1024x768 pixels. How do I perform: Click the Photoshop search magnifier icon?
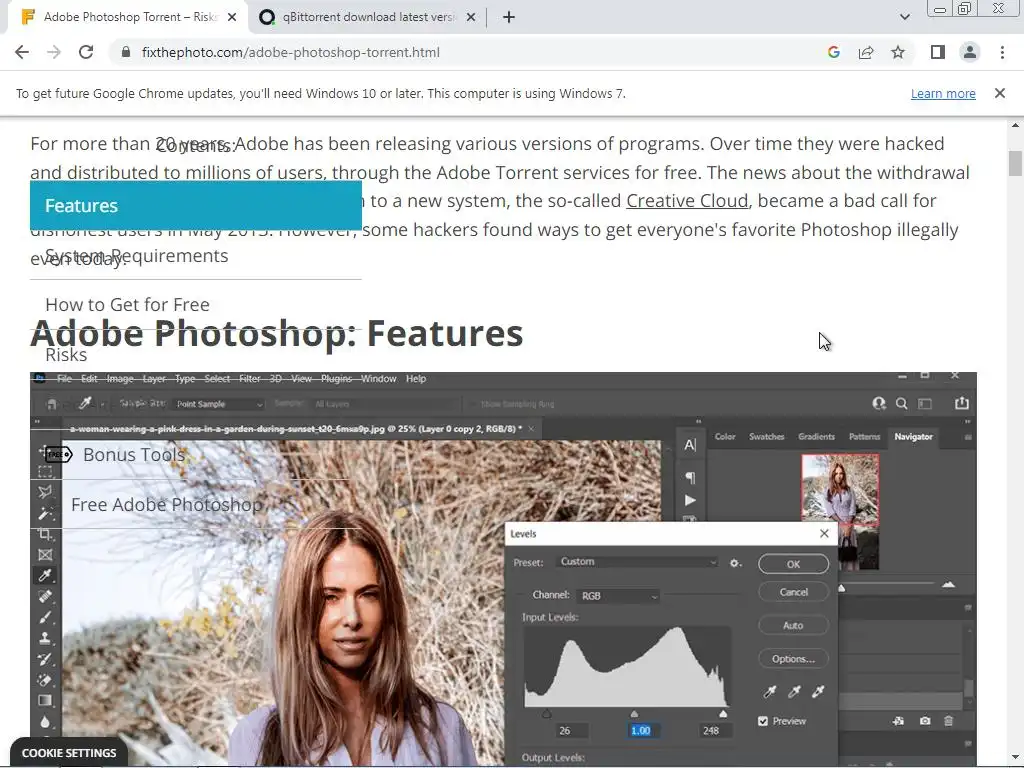point(901,404)
